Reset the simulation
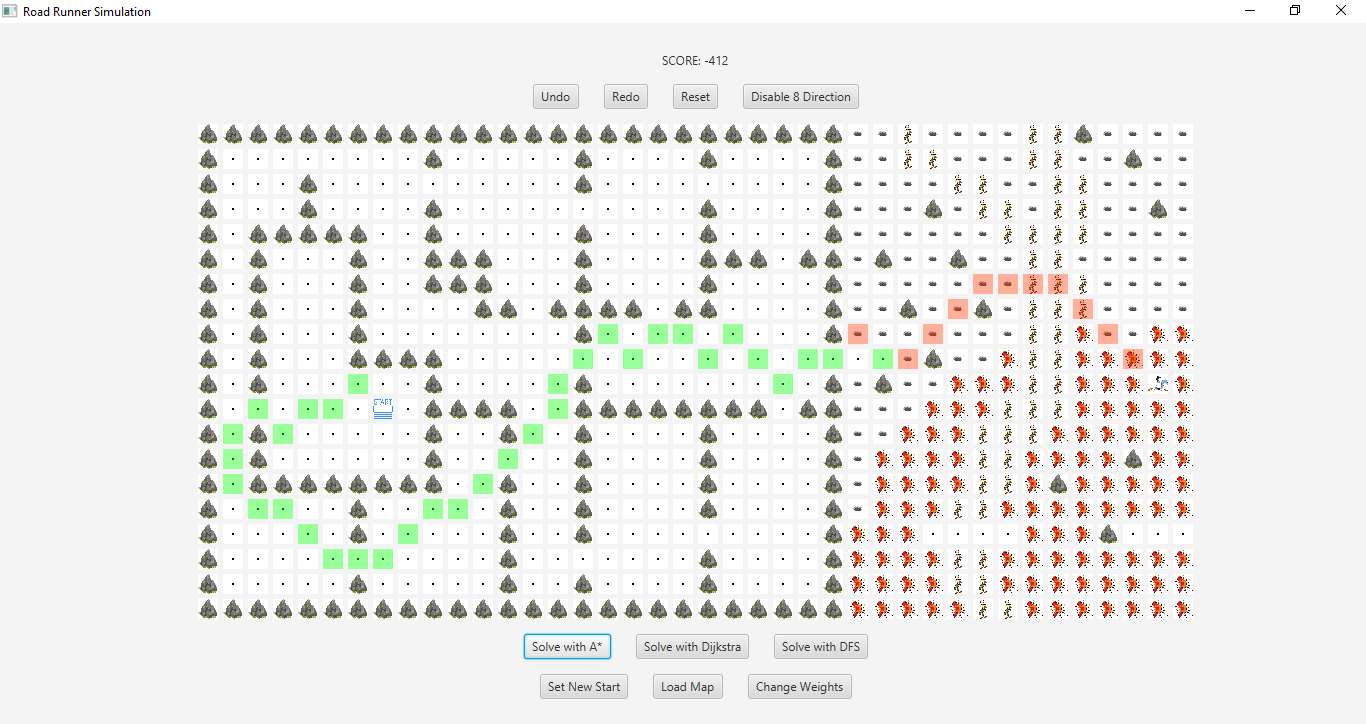The image size is (1366, 724). tap(695, 96)
